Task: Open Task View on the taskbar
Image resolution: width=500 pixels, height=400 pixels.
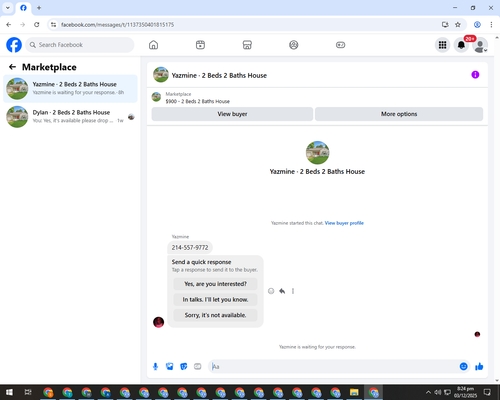Action: 28,392
